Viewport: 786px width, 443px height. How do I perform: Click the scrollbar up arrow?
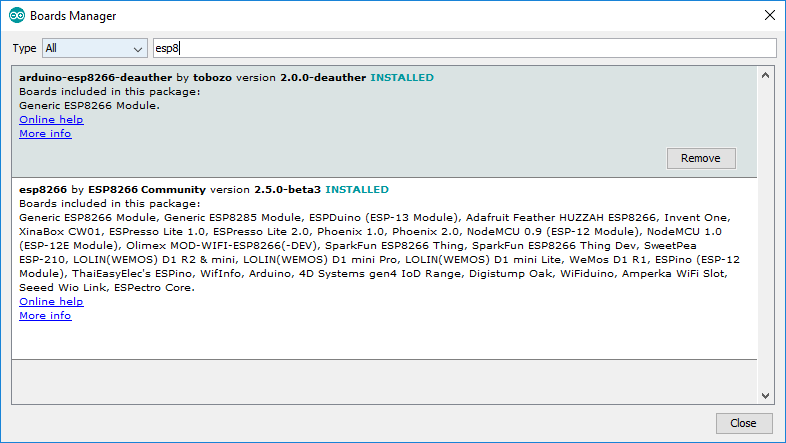(765, 75)
